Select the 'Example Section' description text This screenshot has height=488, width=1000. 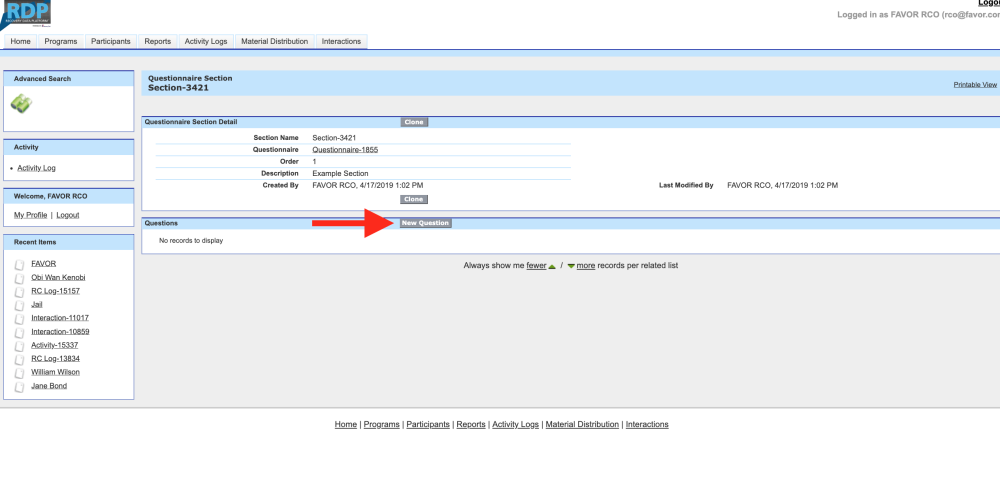(341, 174)
